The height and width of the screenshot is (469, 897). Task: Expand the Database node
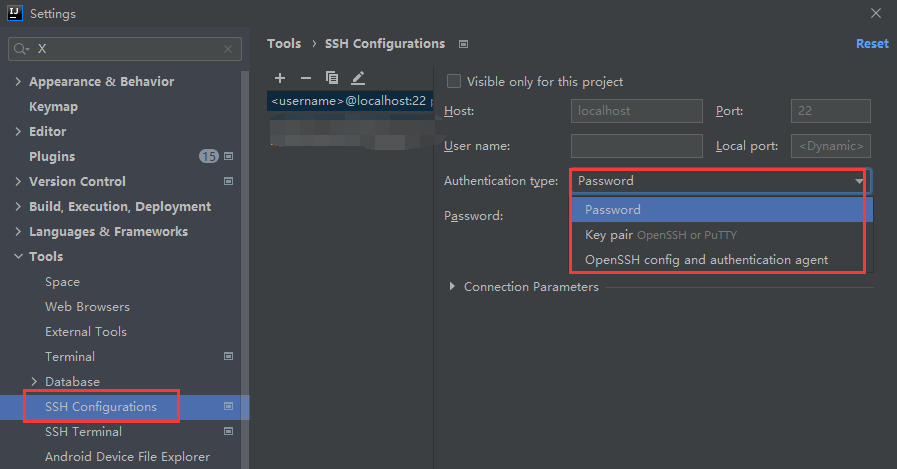(x=34, y=381)
